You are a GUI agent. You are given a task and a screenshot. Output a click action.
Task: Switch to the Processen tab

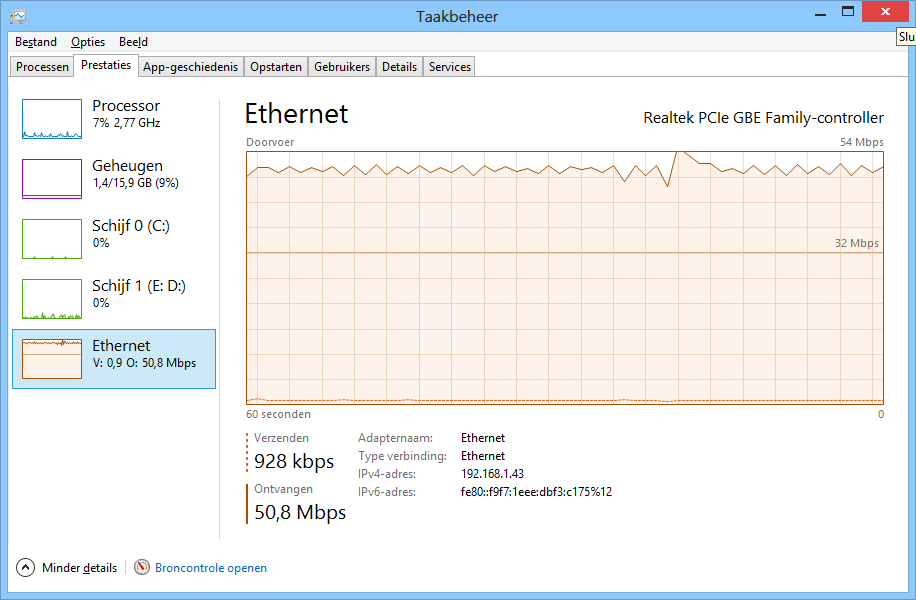coord(41,66)
